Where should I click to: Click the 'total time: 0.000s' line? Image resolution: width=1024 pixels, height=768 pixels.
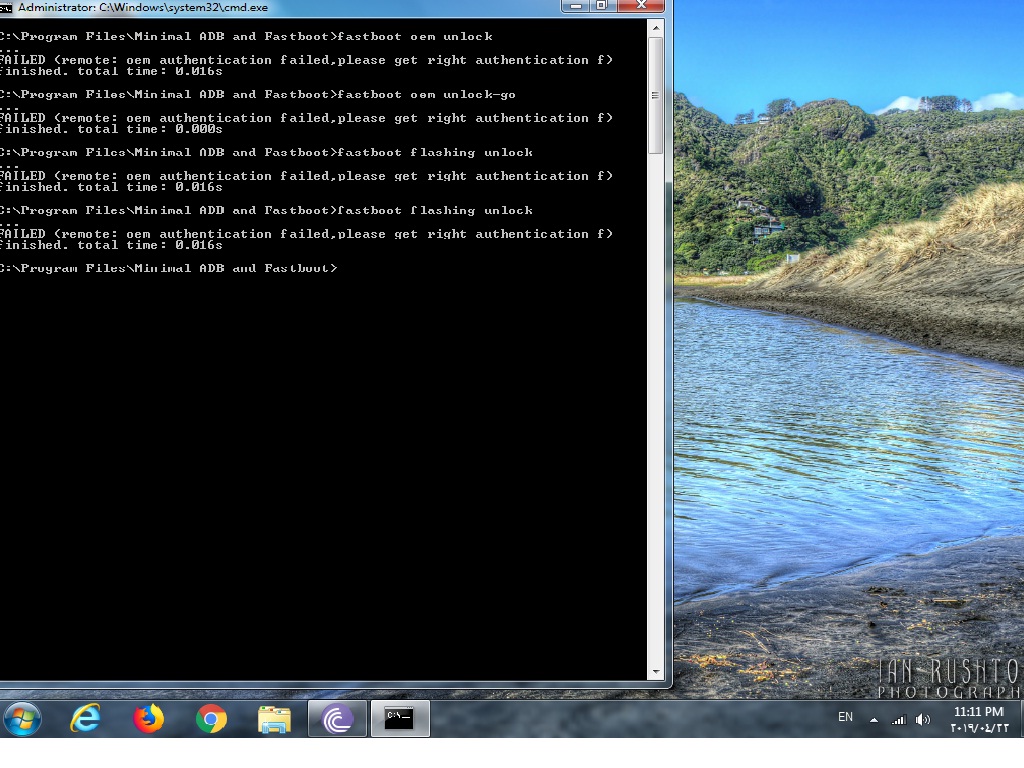point(150,129)
